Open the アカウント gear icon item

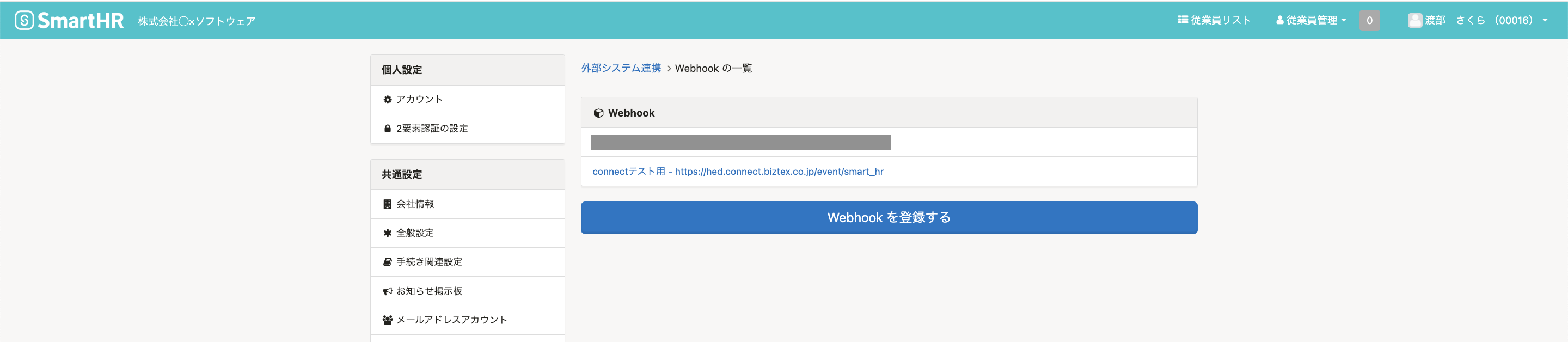tap(387, 100)
